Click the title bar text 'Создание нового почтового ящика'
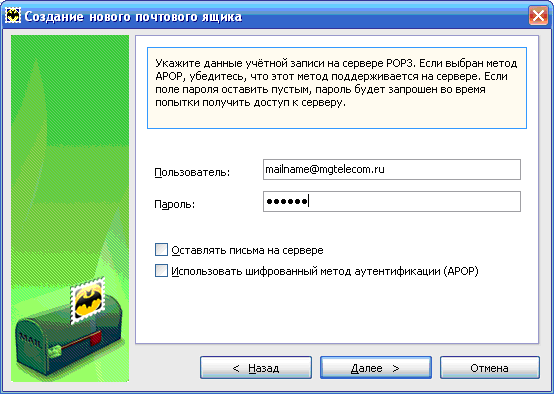This screenshot has height=394, width=554. coord(133,16)
